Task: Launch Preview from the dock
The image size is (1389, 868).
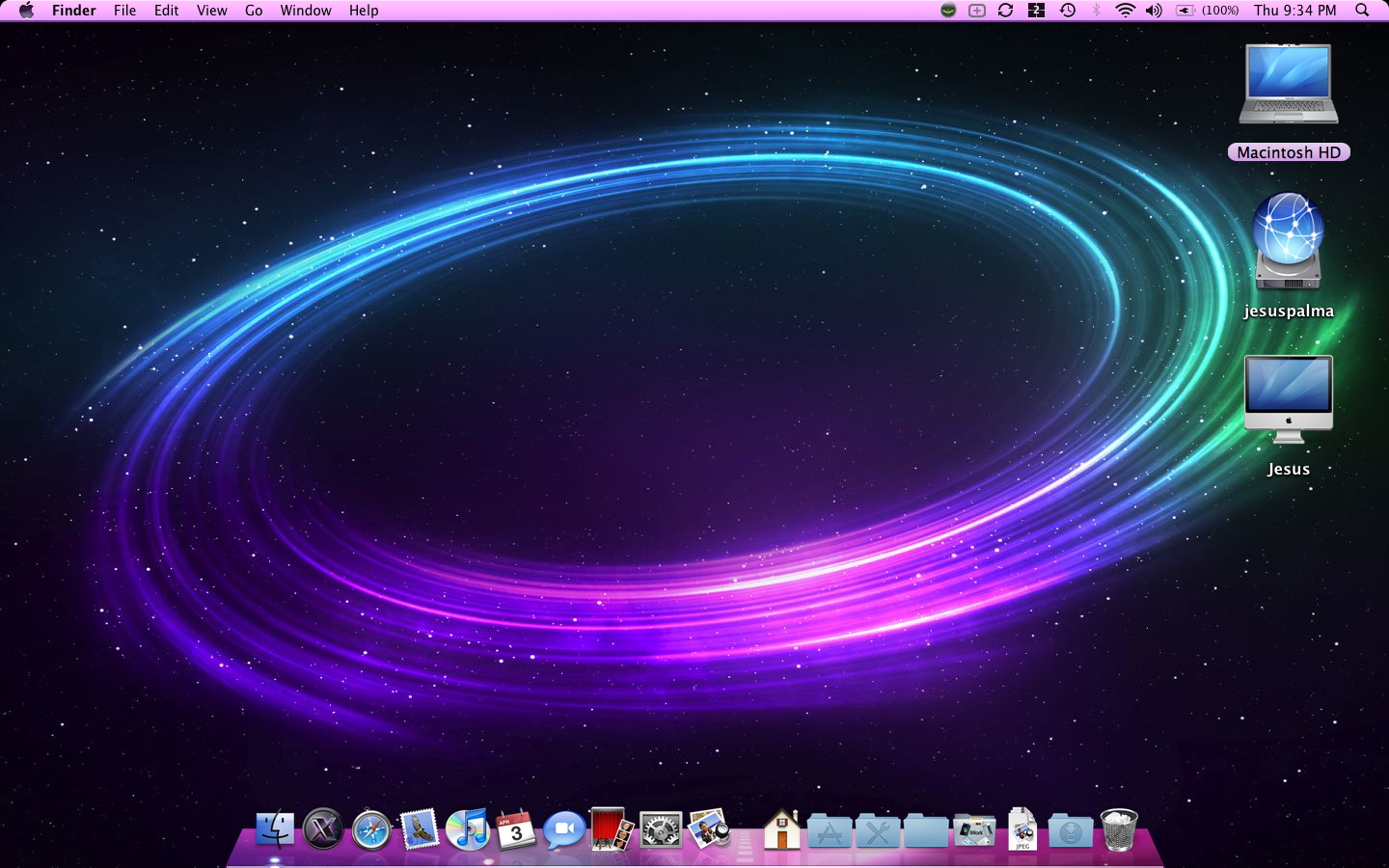Action: click(x=709, y=829)
